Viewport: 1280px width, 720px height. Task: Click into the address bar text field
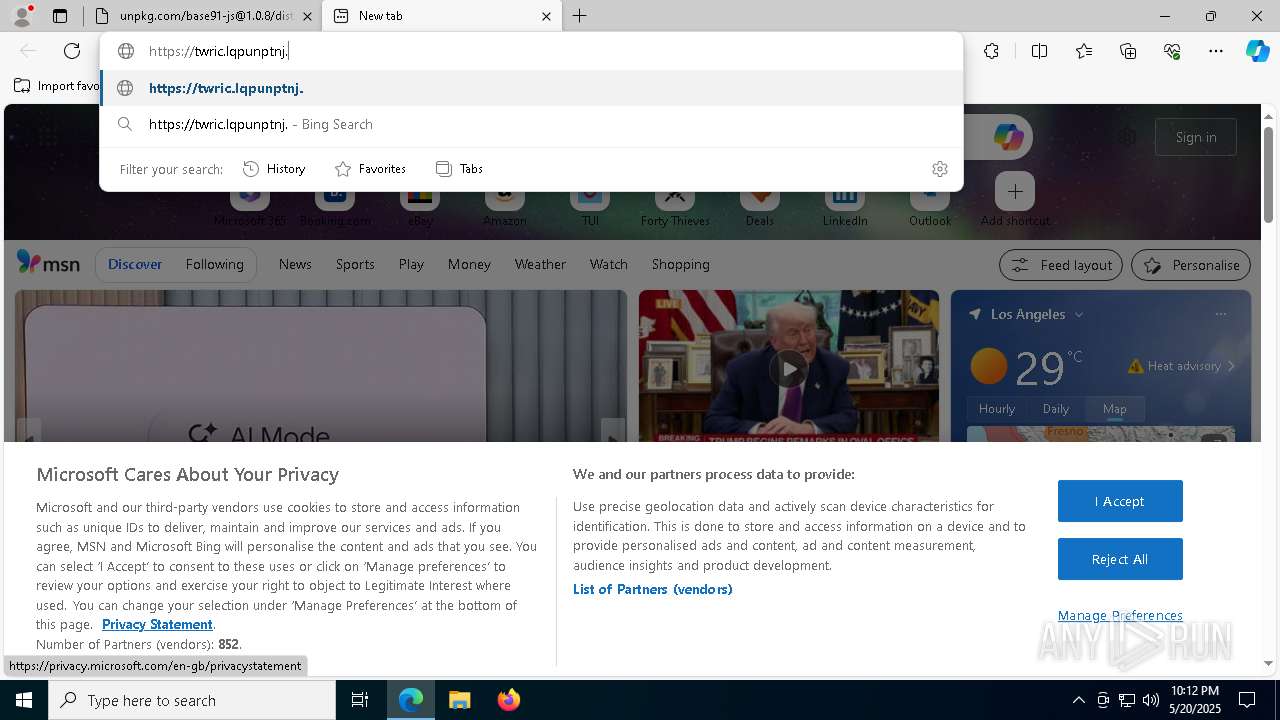(x=531, y=51)
